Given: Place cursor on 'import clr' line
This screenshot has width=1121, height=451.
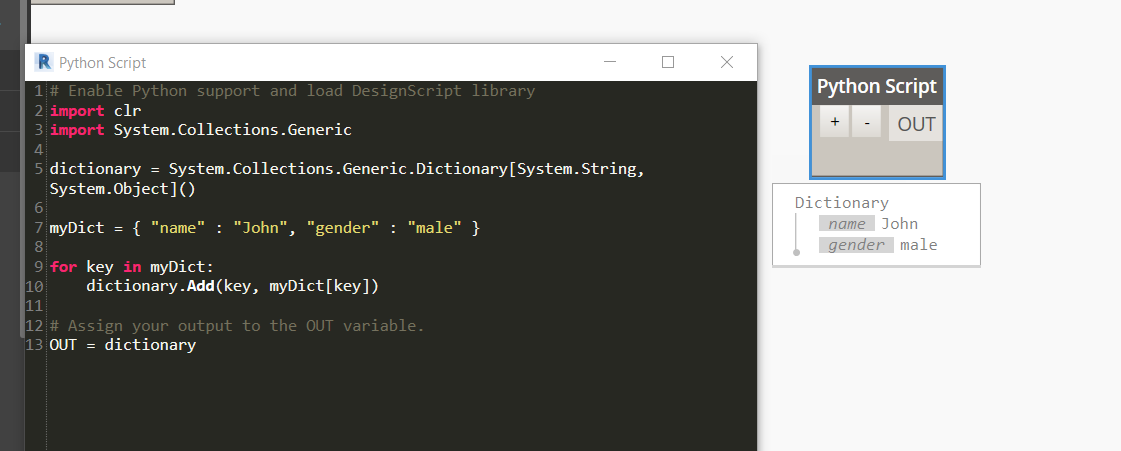Looking at the screenshot, I should point(96,110).
